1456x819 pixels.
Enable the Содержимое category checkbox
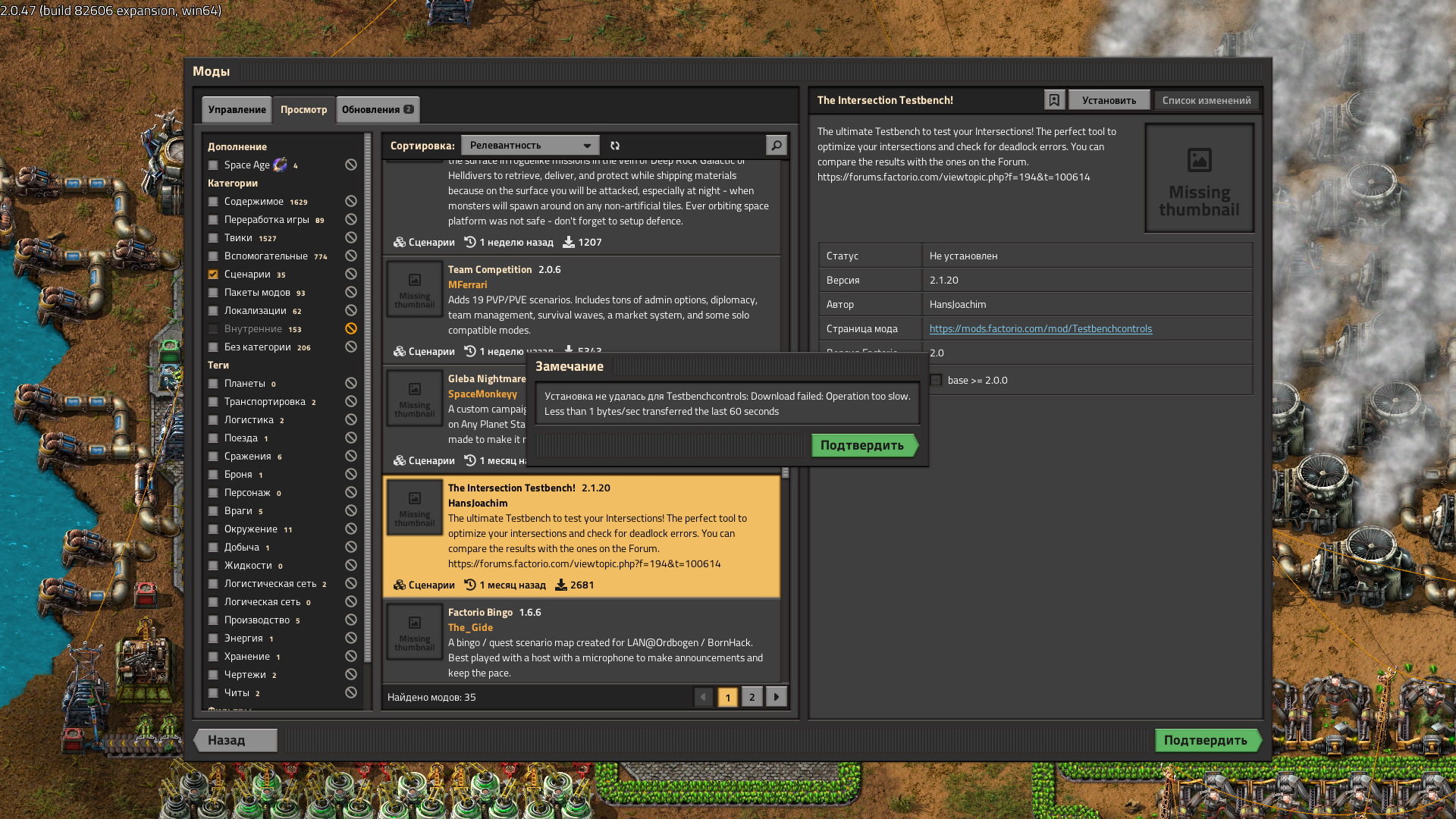click(x=213, y=202)
